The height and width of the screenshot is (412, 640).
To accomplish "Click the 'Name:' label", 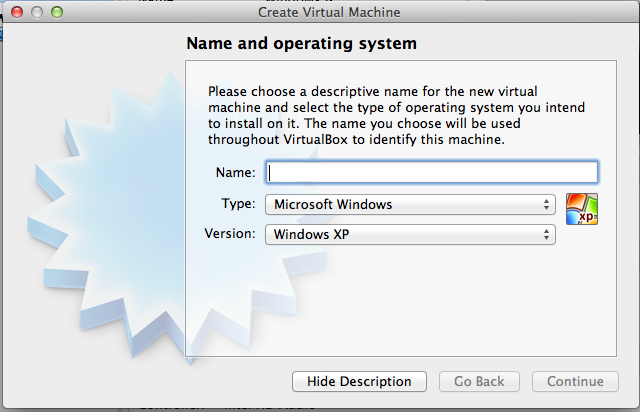I will 236,172.
